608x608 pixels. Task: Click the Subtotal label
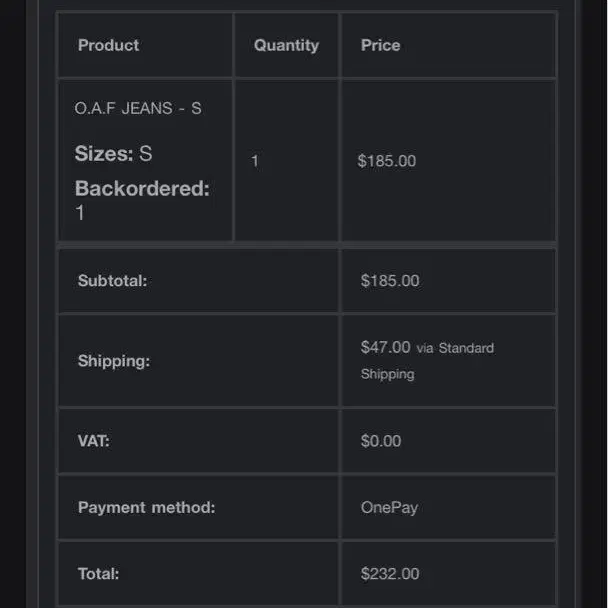point(112,281)
